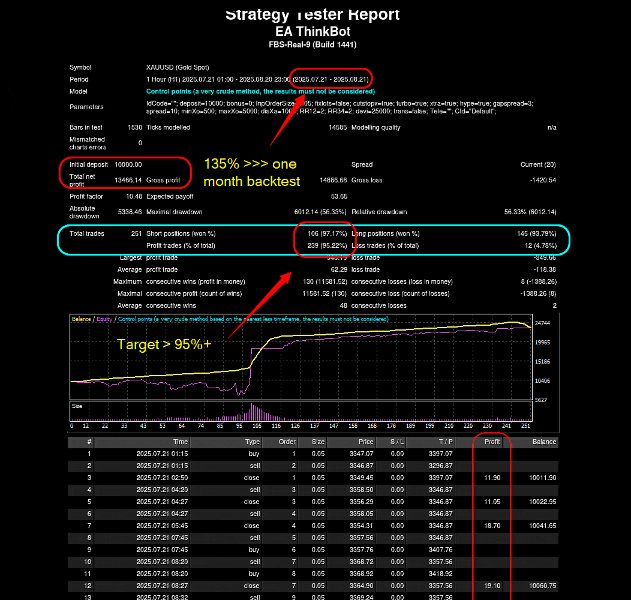
Task: Click the "Parameters" row label
Action: click(x=86, y=107)
